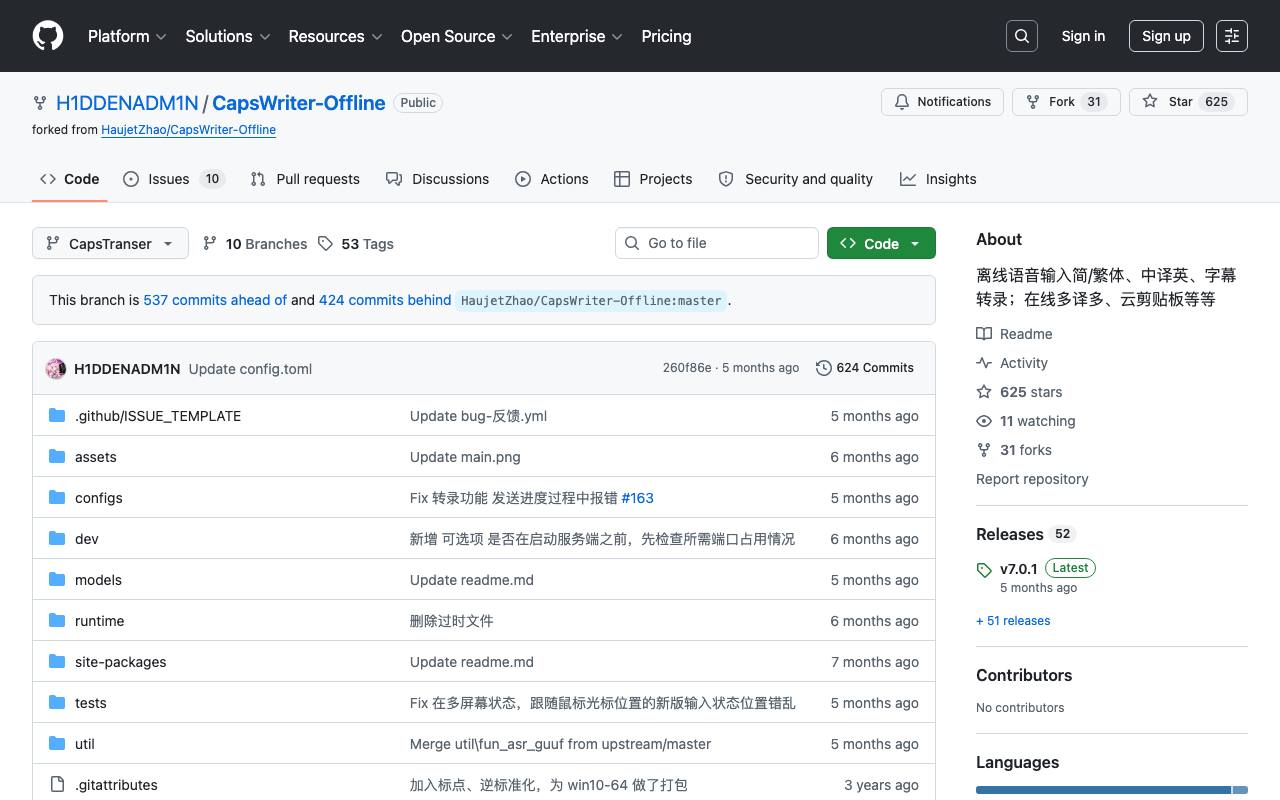Open the search magnifier button
Viewport: 1280px width, 800px height.
tap(1022, 36)
